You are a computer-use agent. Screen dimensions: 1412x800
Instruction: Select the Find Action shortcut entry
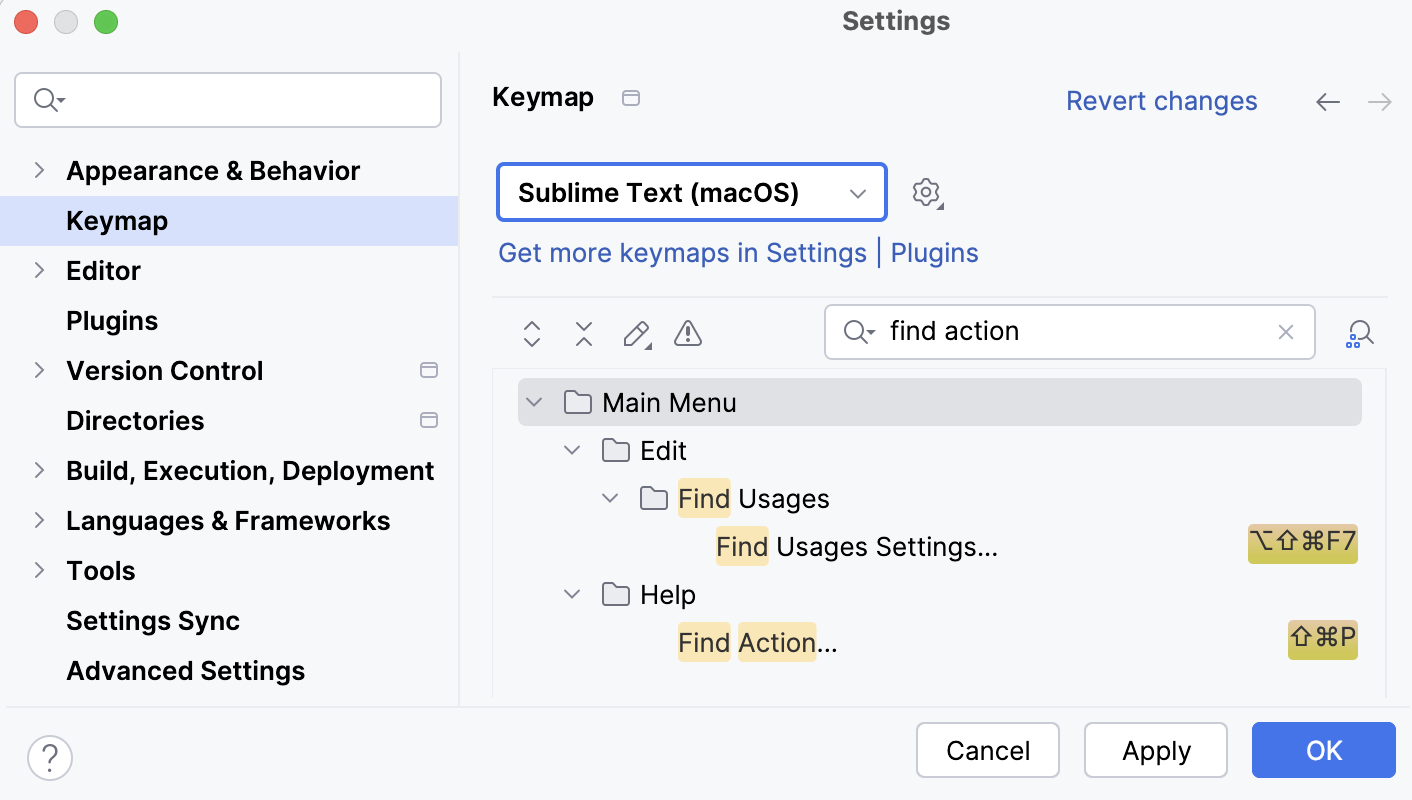pyautogui.click(x=756, y=642)
